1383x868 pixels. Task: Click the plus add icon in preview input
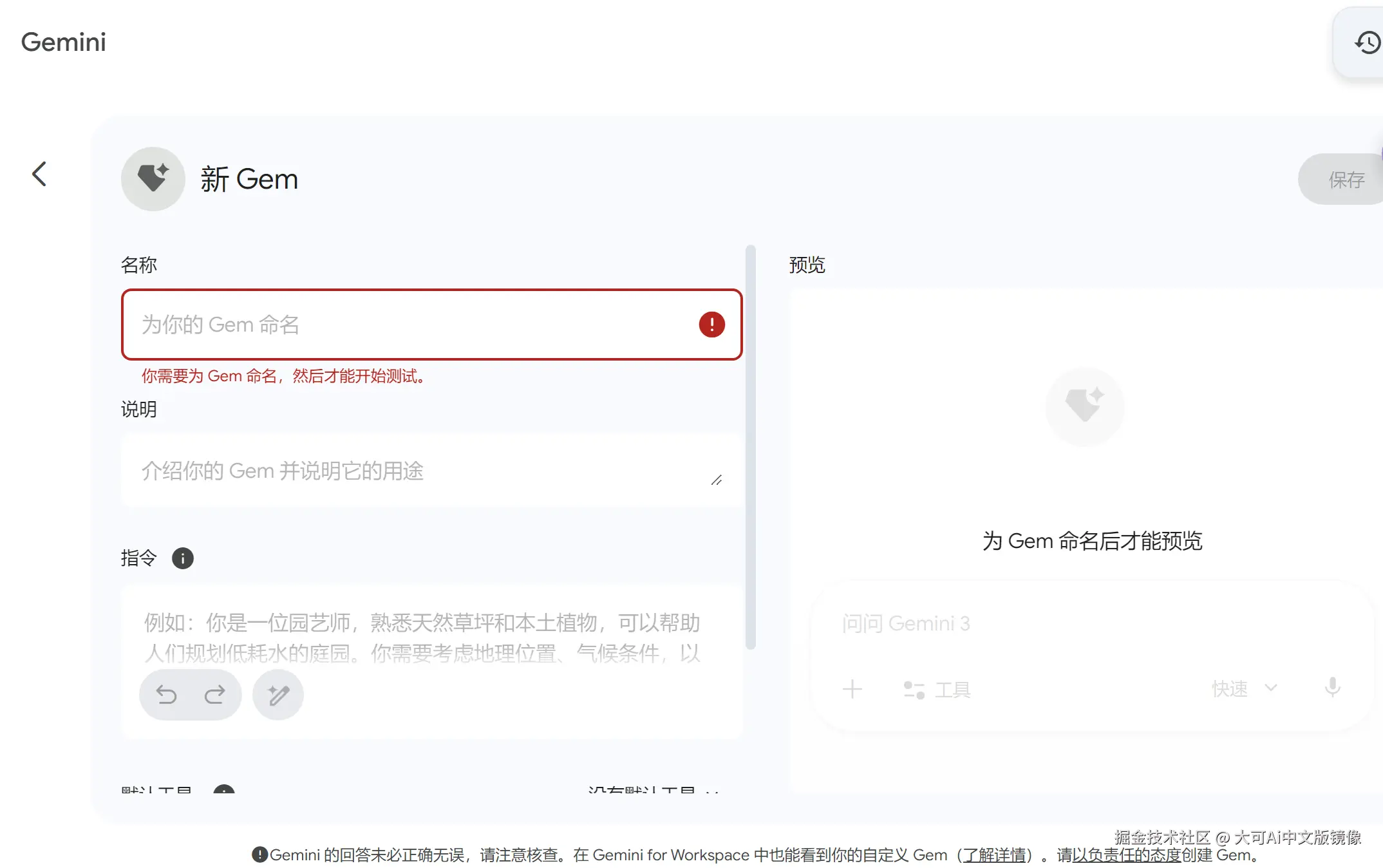852,689
